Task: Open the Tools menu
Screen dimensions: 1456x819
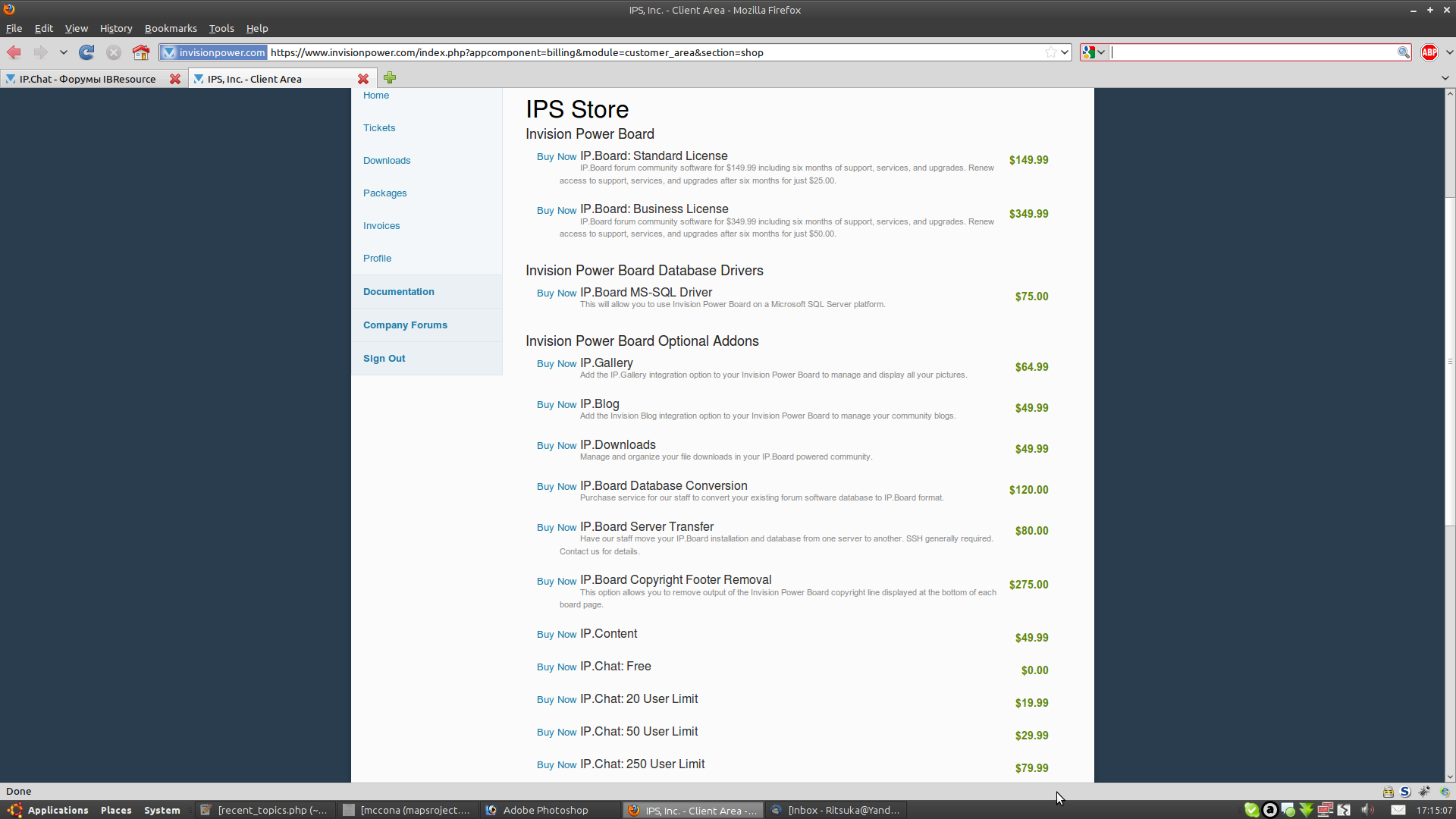Action: point(221,28)
